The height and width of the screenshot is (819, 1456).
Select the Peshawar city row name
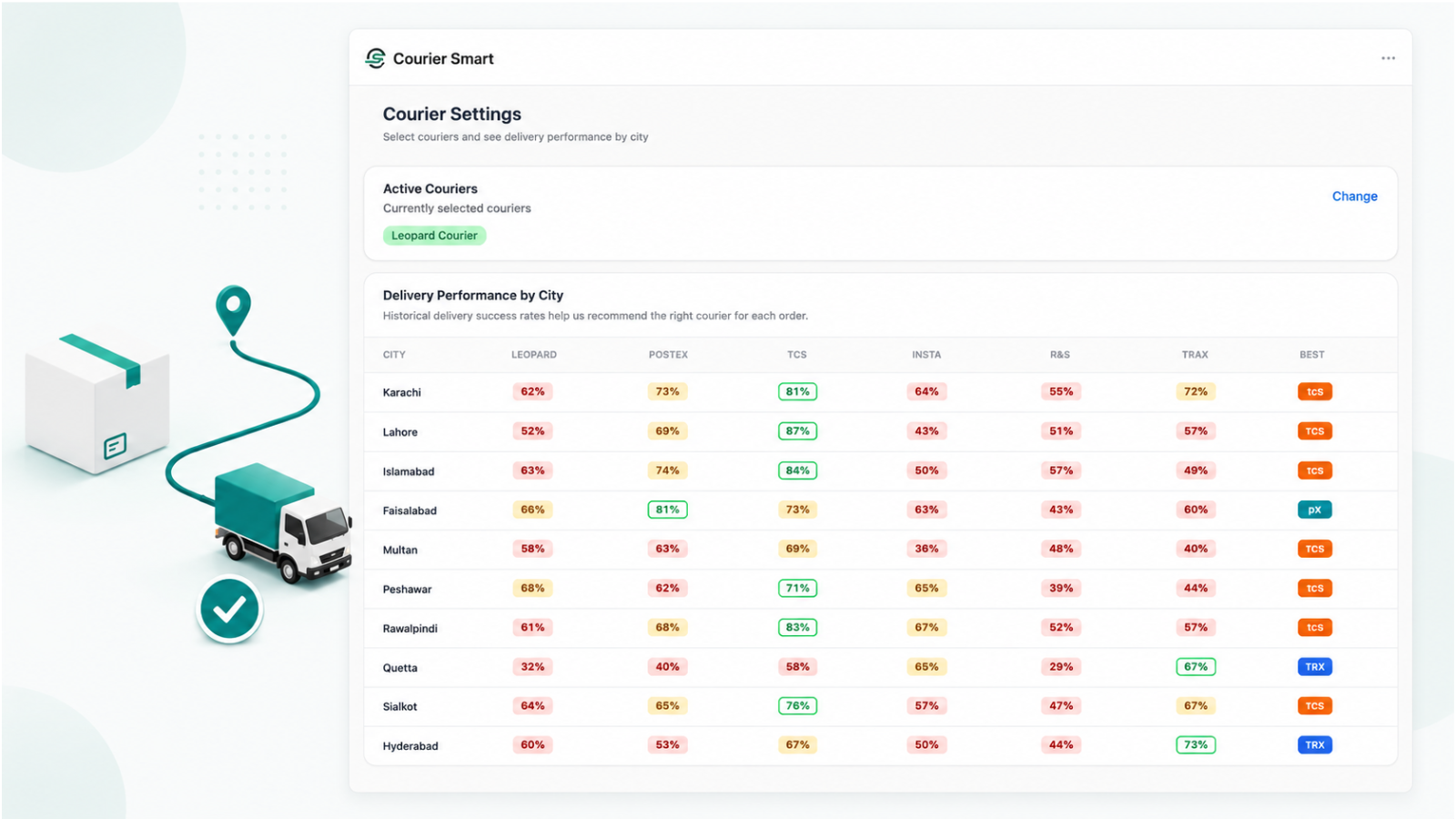[407, 589]
